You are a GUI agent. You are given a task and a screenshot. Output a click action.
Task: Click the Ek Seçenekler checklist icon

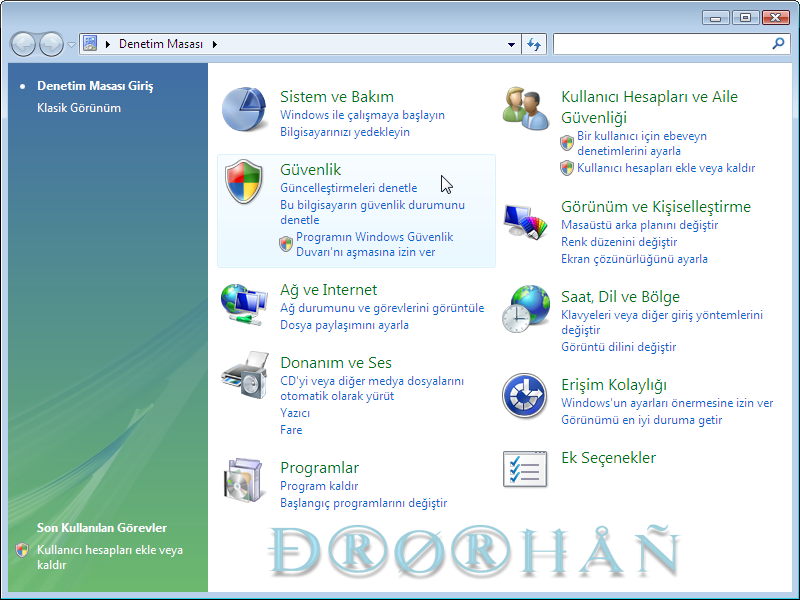click(525, 469)
